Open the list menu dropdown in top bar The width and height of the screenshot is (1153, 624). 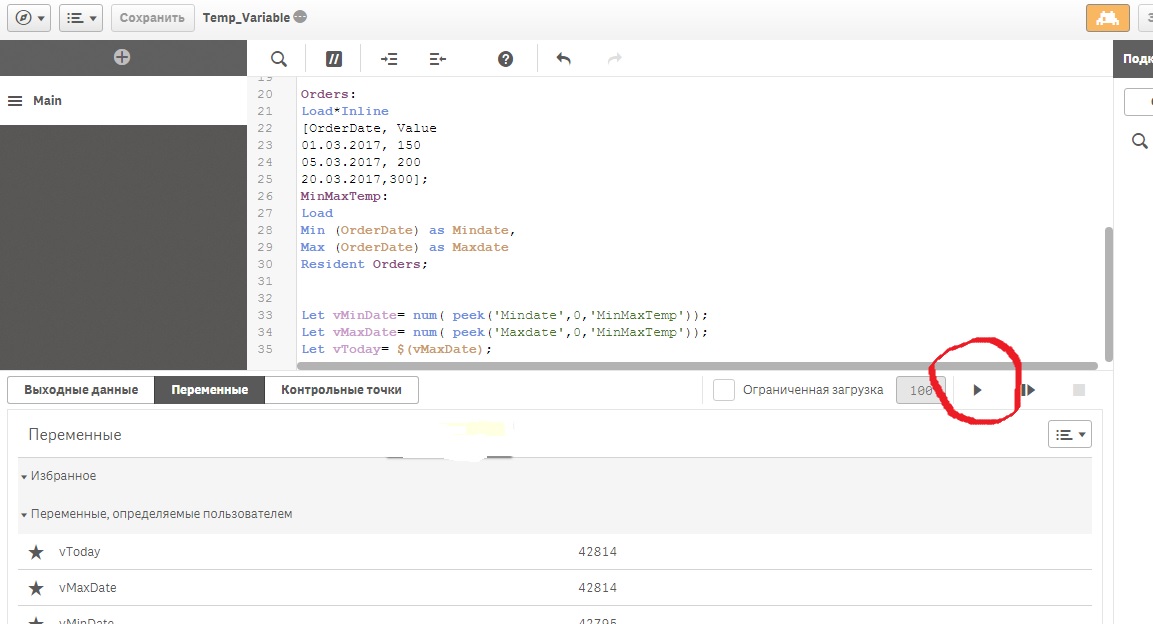(80, 18)
